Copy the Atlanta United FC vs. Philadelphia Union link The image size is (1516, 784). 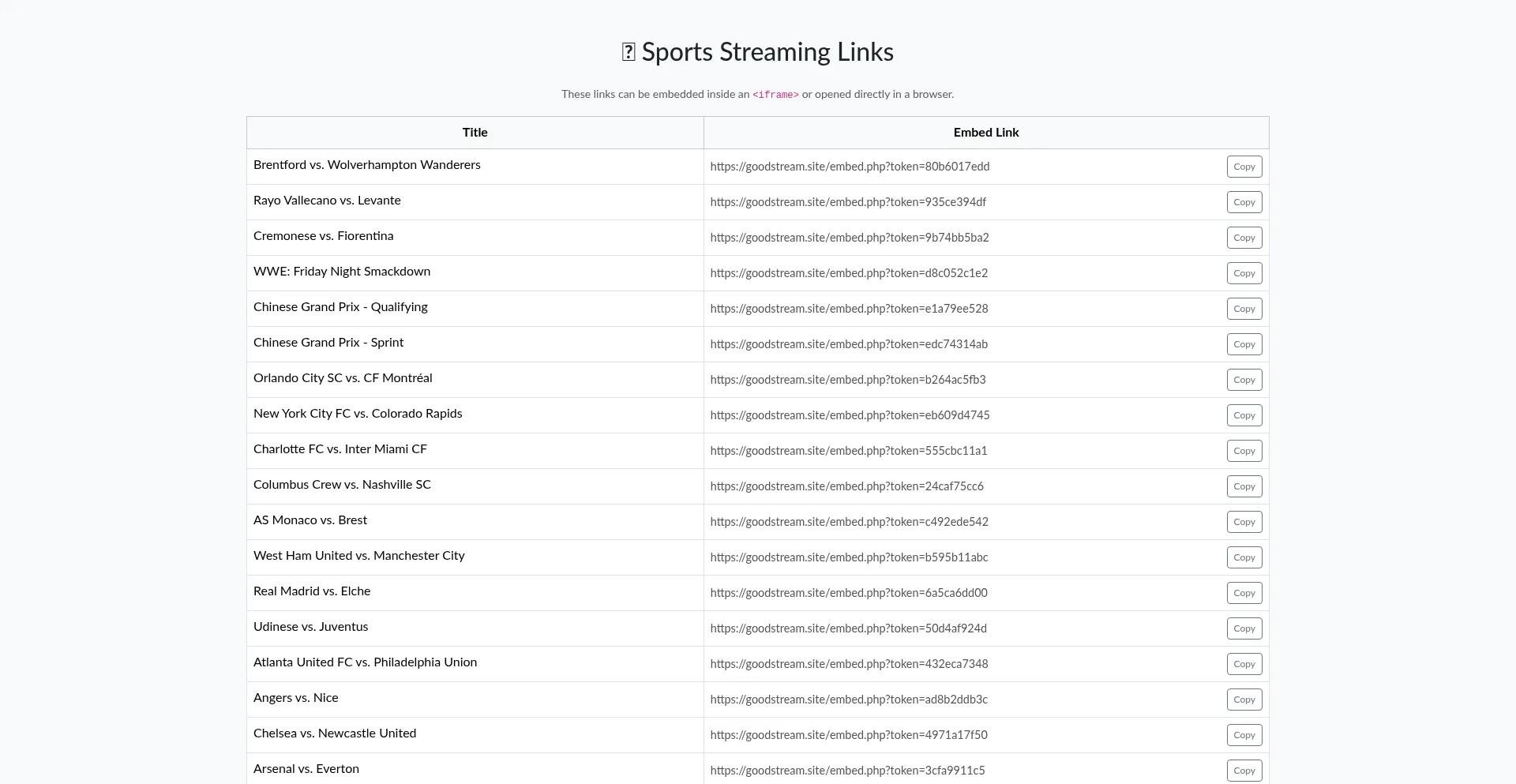(x=1244, y=664)
